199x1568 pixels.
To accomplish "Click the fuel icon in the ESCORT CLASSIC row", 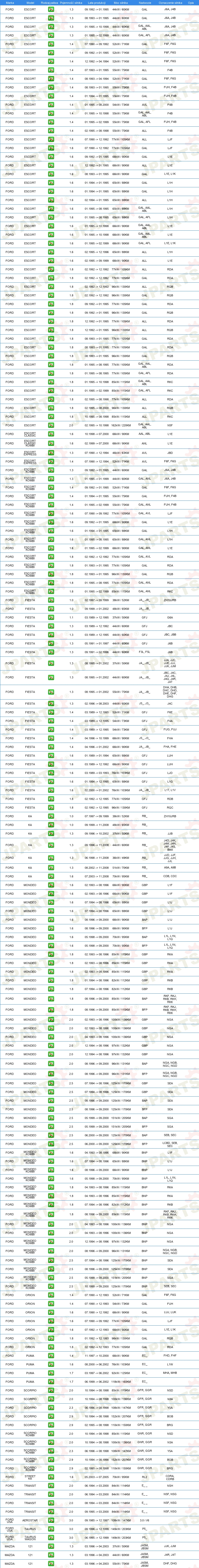I will tap(51, 434).
